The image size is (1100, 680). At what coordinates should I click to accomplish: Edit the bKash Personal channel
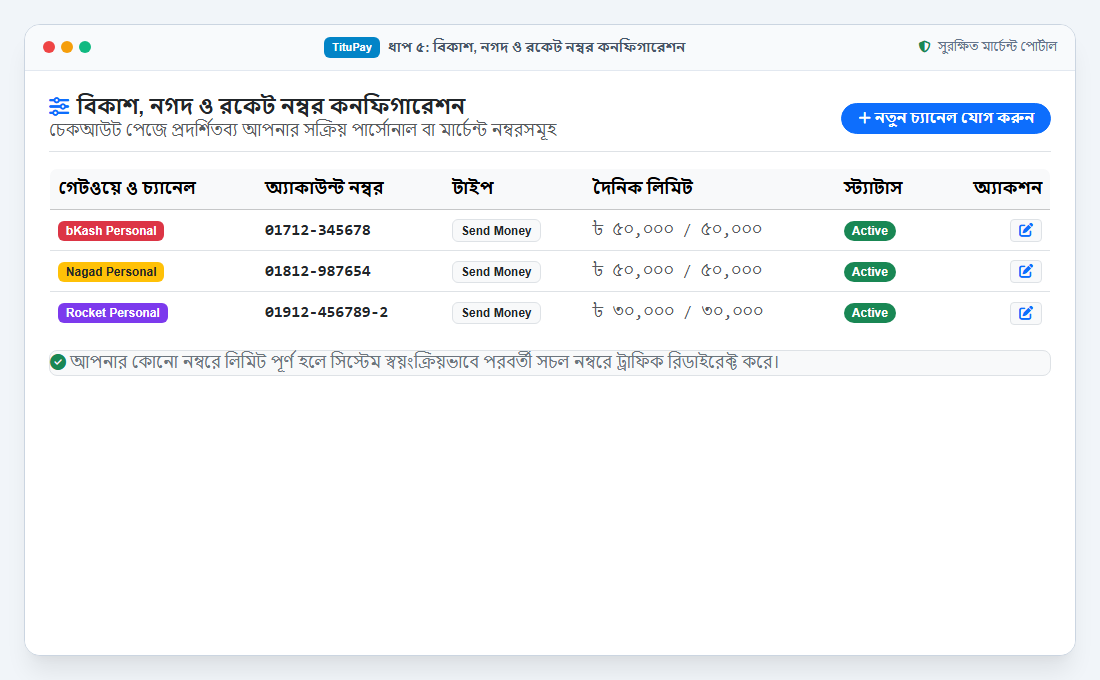[1026, 230]
